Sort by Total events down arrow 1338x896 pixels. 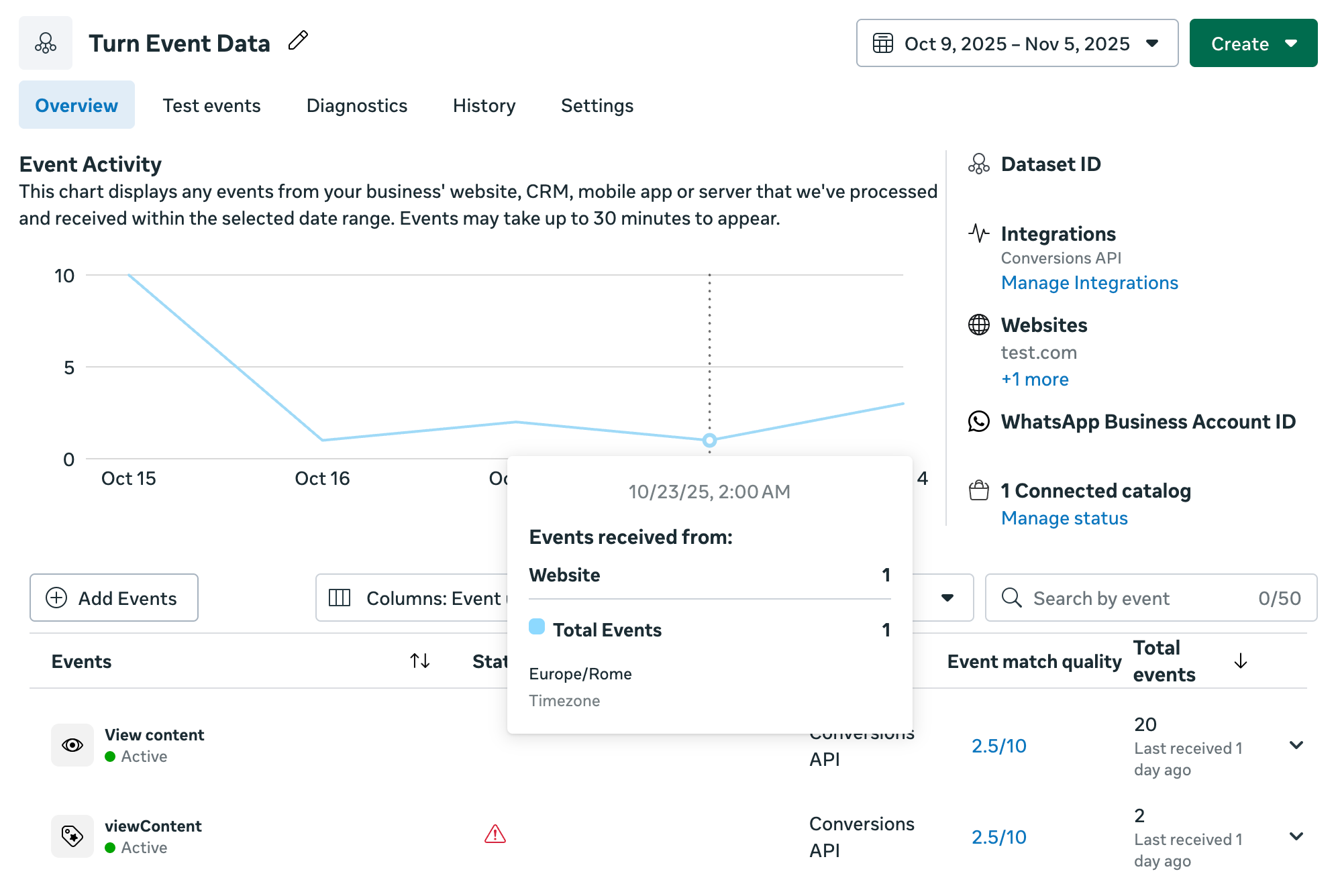pyautogui.click(x=1240, y=661)
